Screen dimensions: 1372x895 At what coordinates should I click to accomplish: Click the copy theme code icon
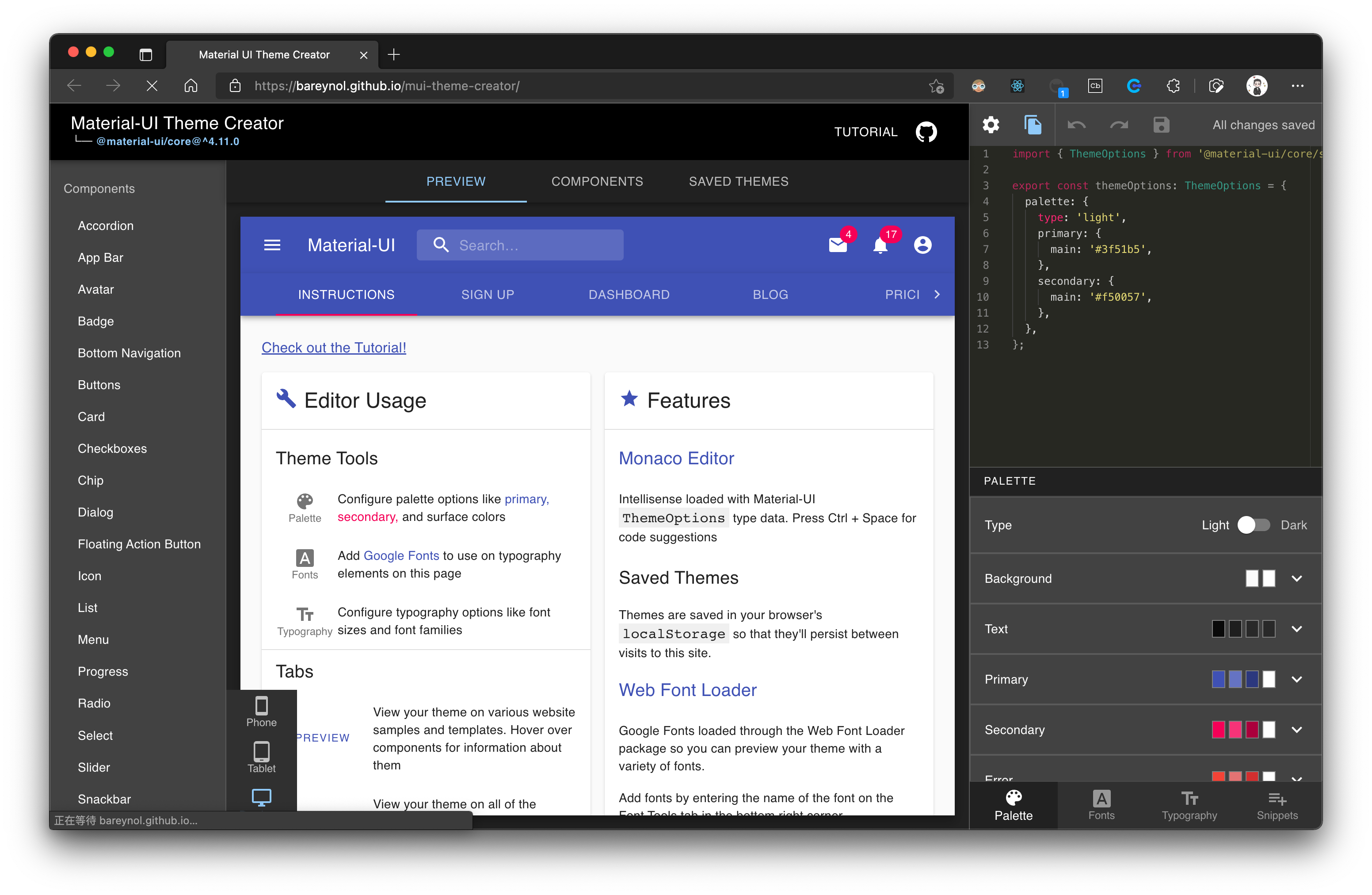(x=1033, y=125)
